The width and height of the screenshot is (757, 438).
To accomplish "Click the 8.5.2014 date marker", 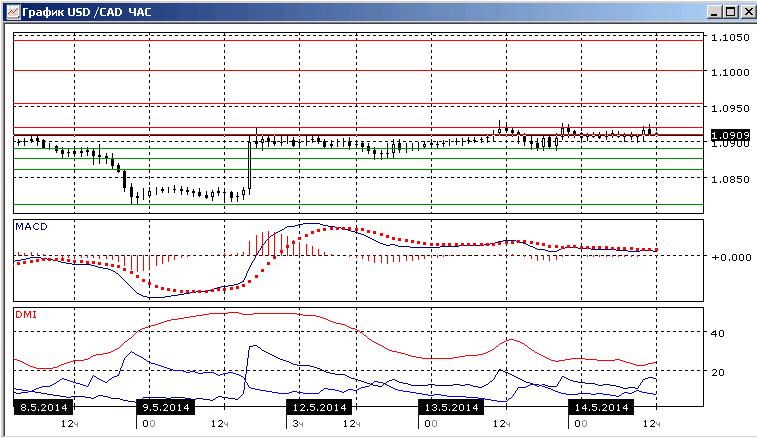I will pos(43,407).
